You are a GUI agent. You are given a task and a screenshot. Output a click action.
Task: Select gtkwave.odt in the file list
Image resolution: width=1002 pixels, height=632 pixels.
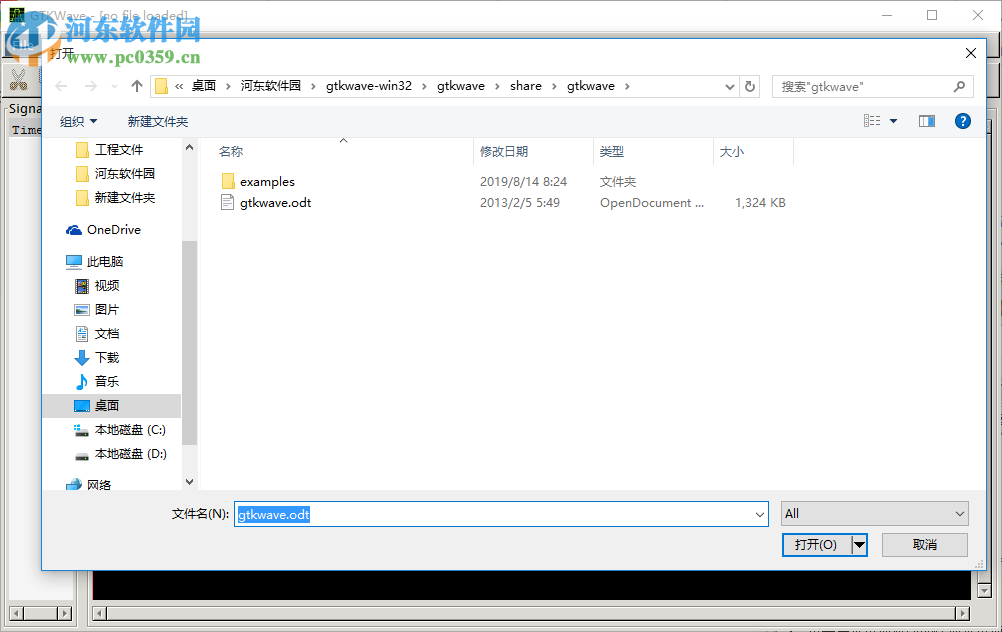tap(274, 202)
